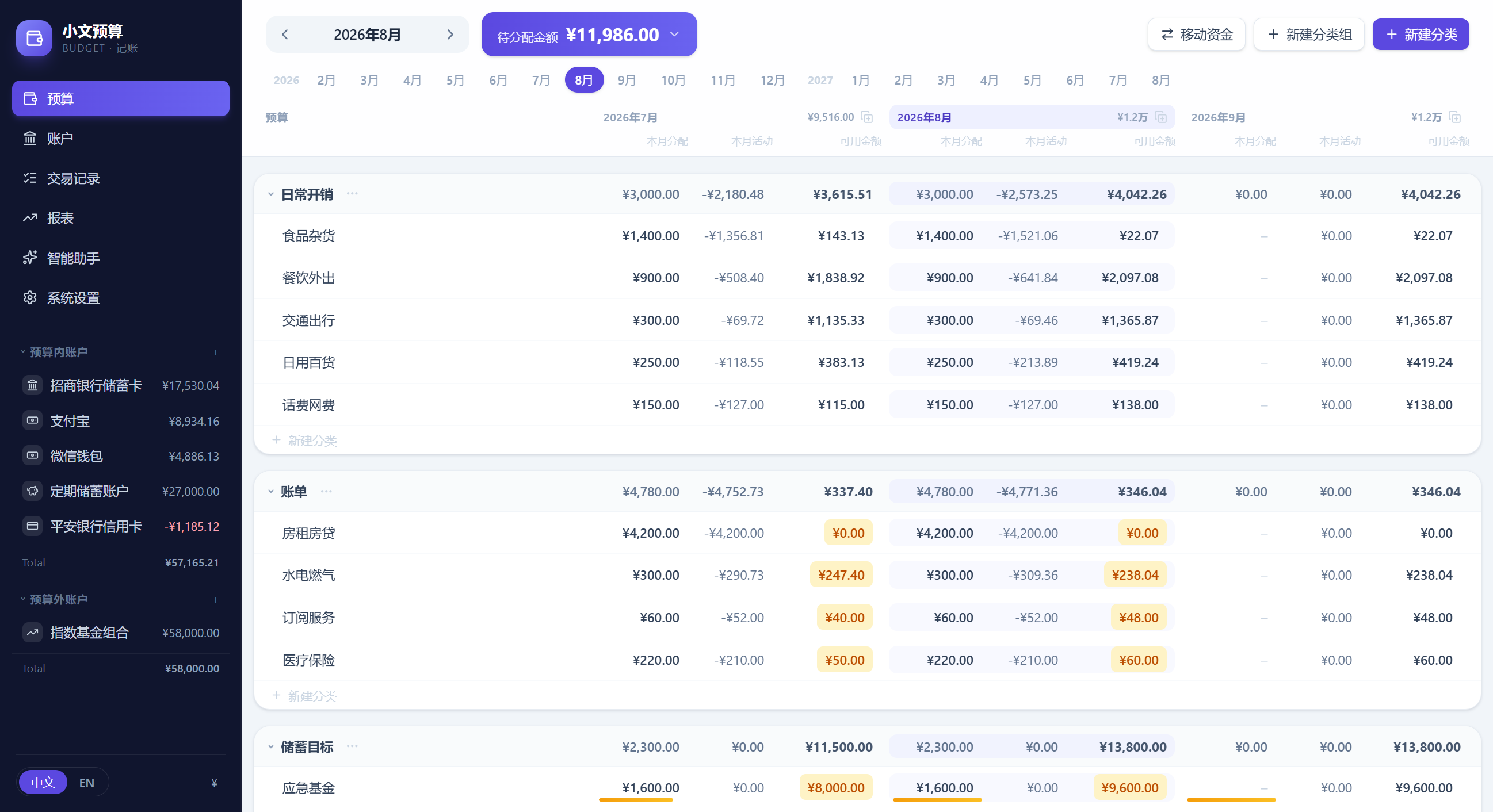This screenshot has width=1493, height=812.
Task: Click copy icon beside 2026年7月 total
Action: [x=867, y=117]
